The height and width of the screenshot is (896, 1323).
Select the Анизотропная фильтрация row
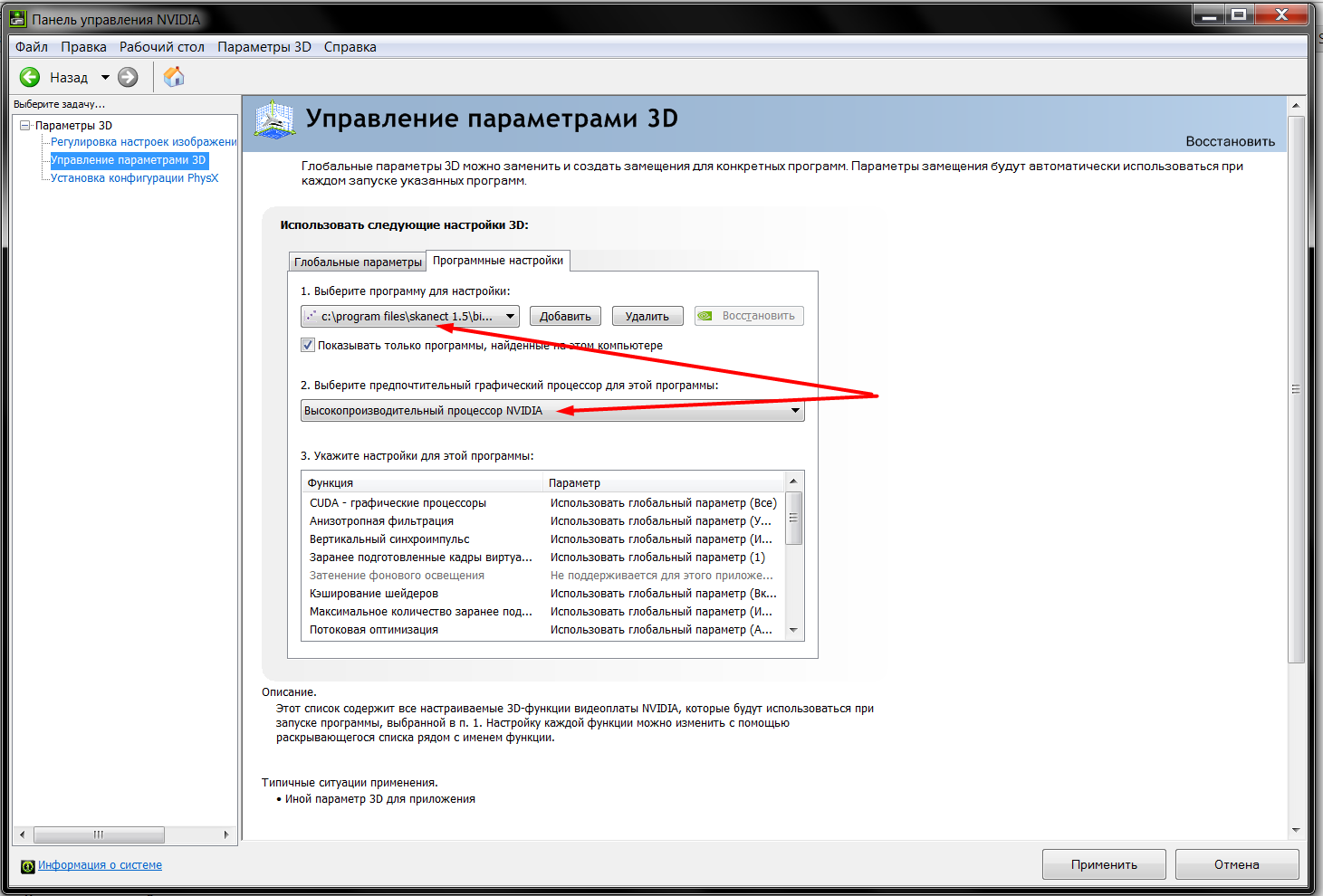[x=543, y=521]
